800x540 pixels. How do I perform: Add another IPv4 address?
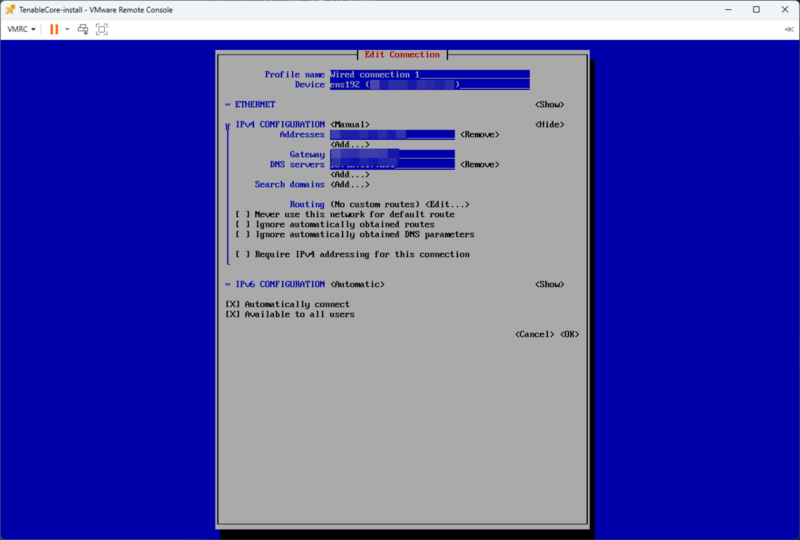350,144
